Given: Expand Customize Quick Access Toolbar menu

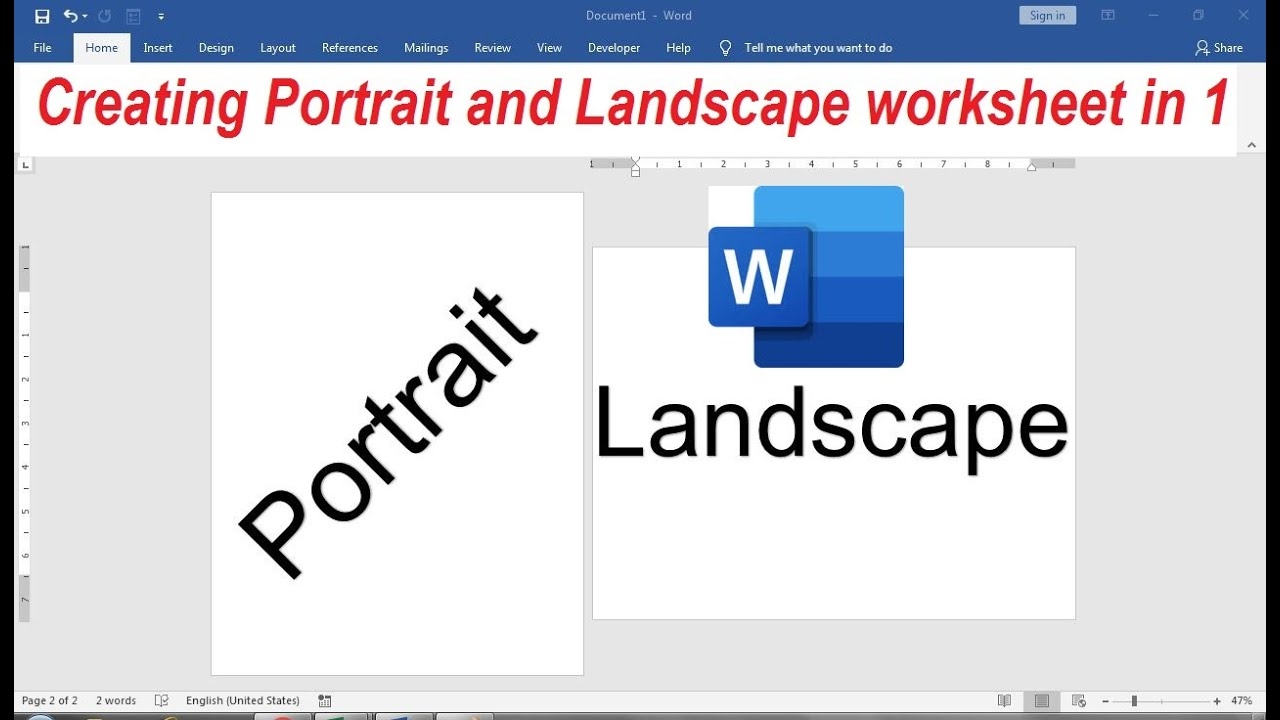Looking at the screenshot, I should click(161, 16).
